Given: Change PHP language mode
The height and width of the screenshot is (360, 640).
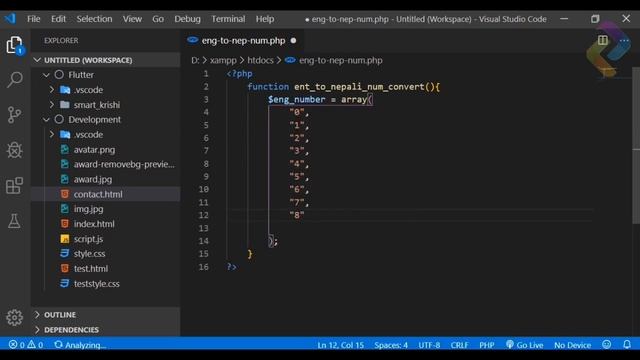Looking at the screenshot, I should point(487,345).
